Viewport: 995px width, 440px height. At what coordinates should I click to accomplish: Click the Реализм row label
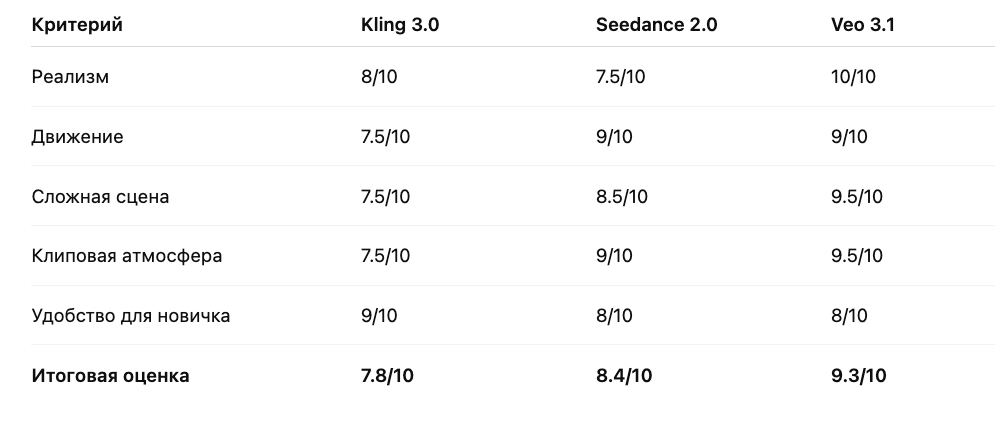point(70,77)
